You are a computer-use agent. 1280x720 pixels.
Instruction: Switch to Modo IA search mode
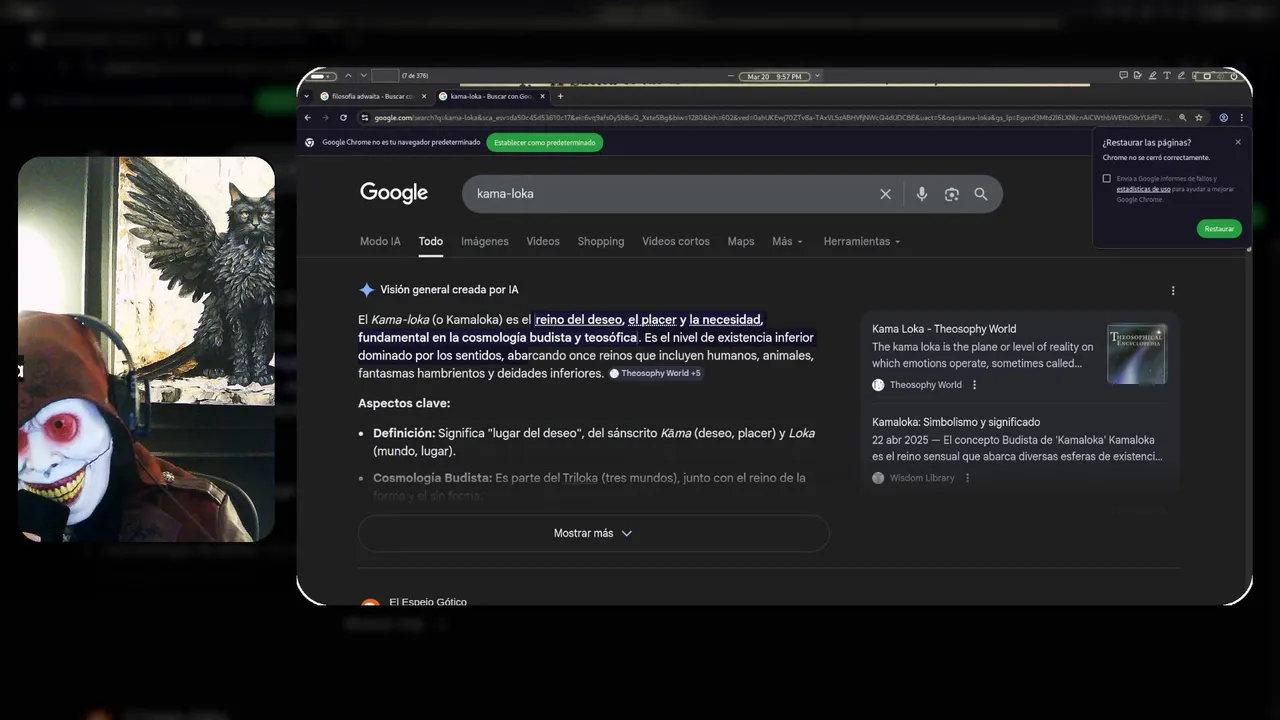coord(380,241)
